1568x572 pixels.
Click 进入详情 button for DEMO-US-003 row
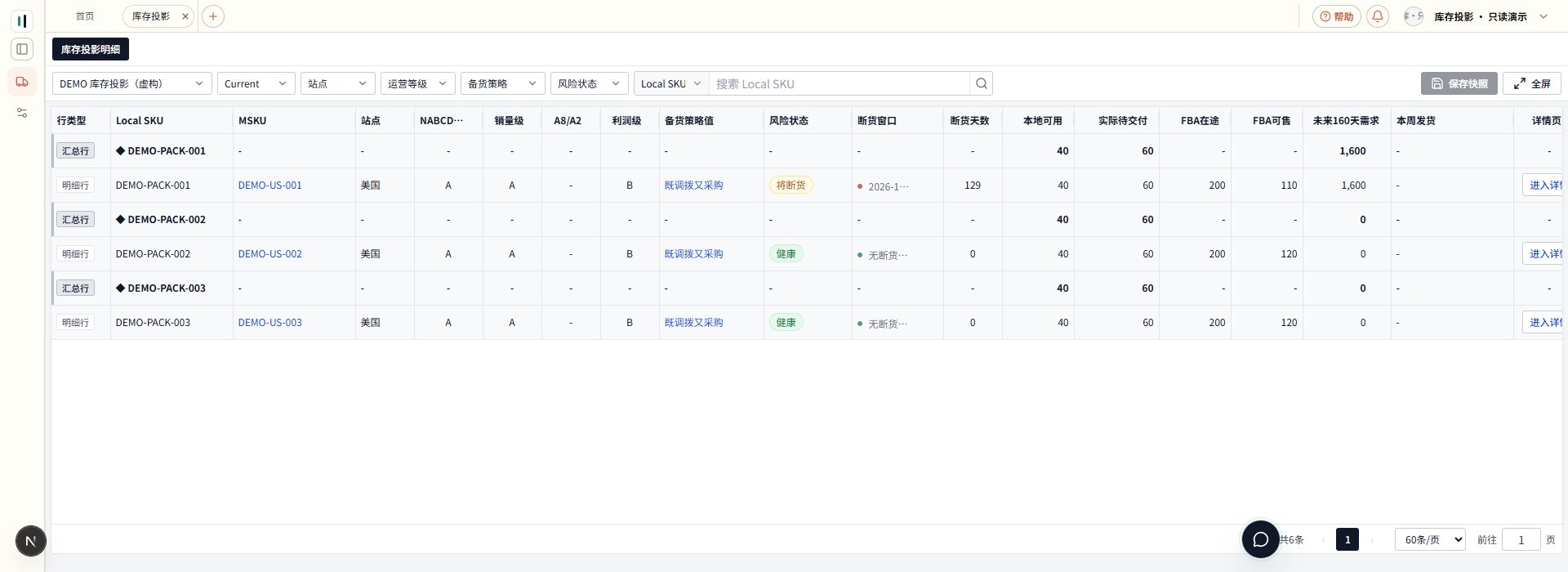(1543, 323)
